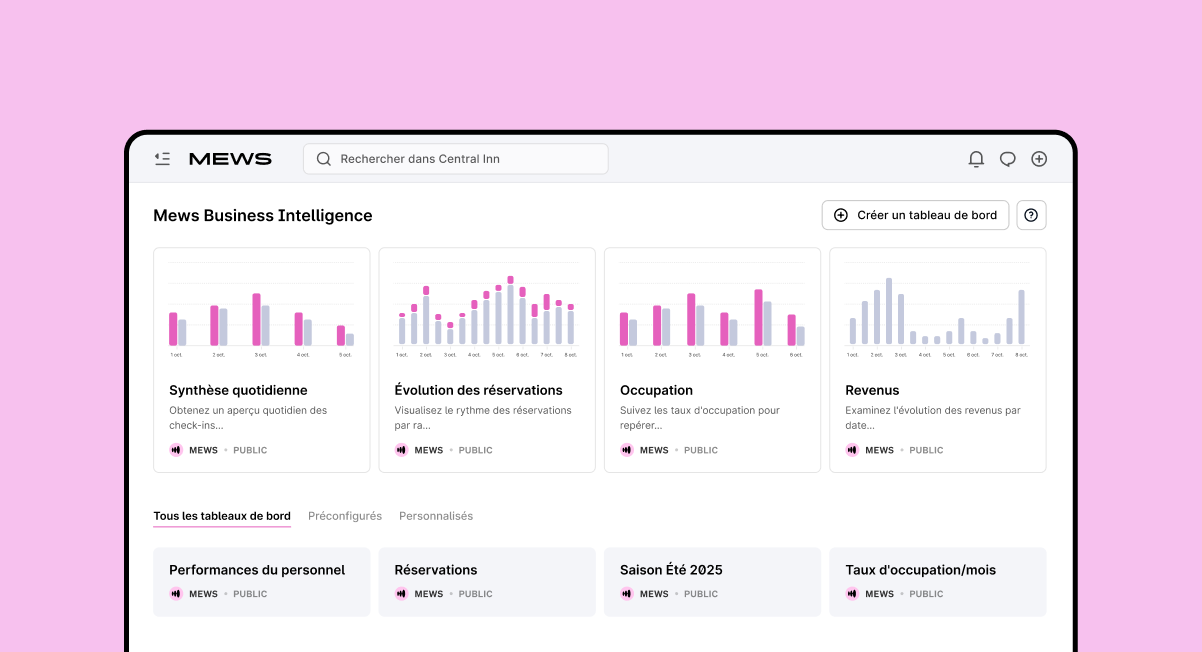Open the help question mark button

click(x=1031, y=215)
